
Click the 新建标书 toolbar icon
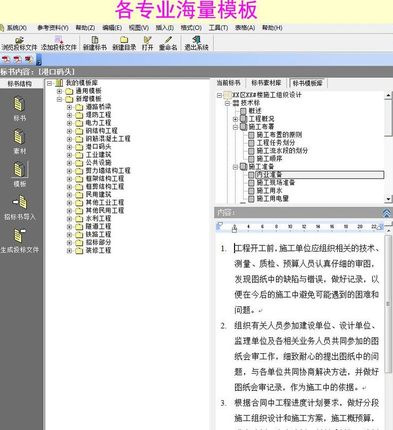coord(95,40)
